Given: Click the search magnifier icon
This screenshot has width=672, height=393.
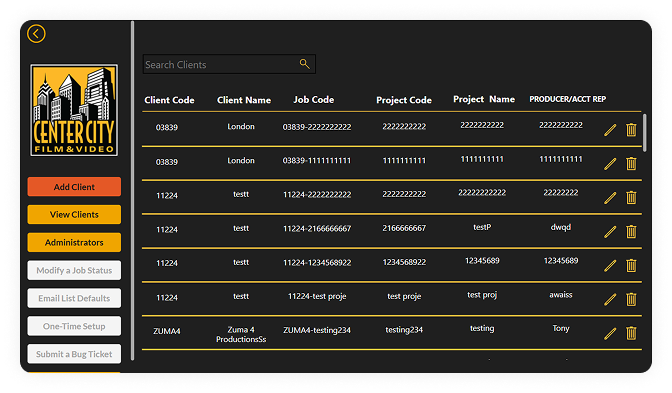Looking at the screenshot, I should 304,64.
